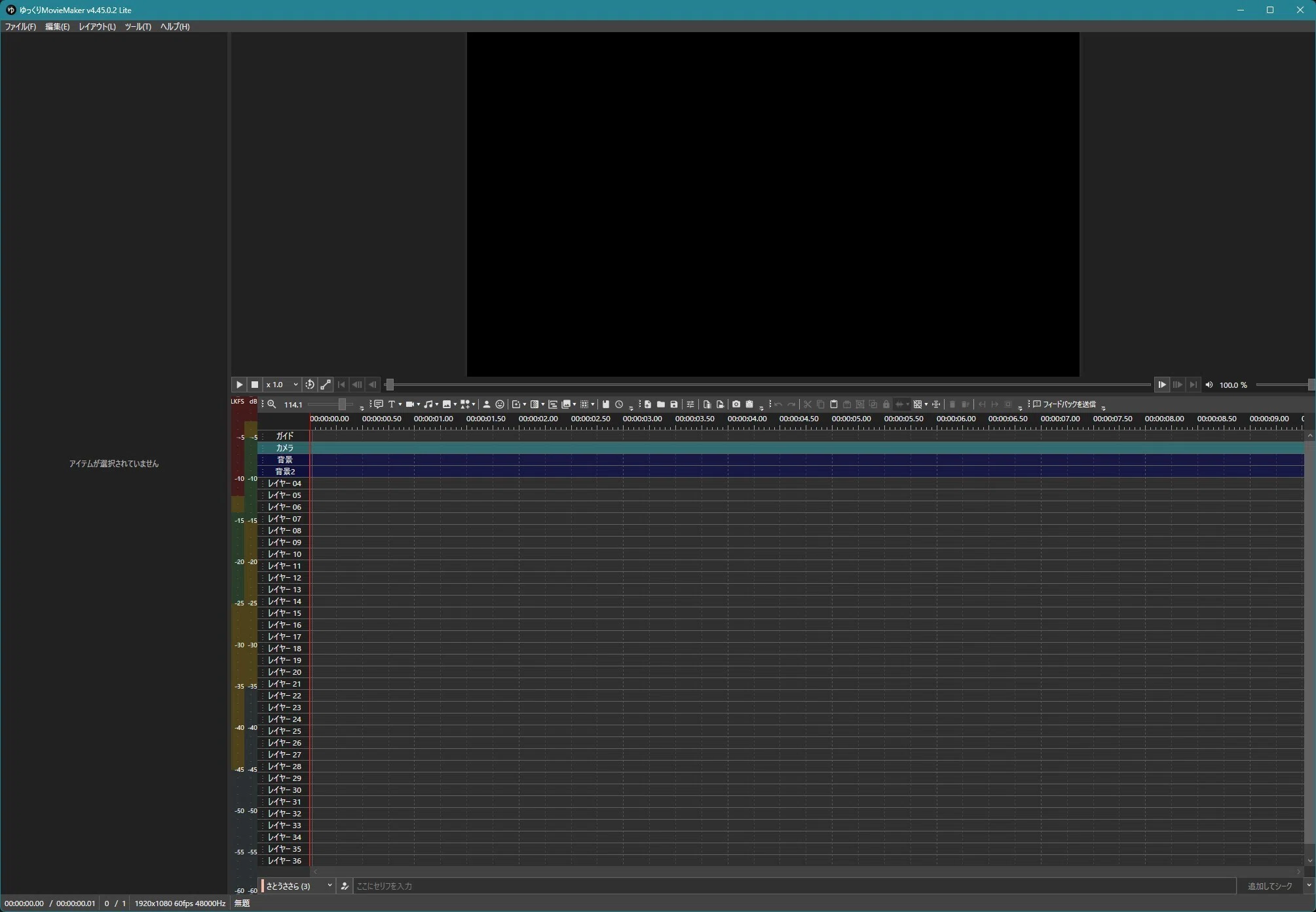Select the カメラ layer header
Viewport: 1316px width, 912px height.
point(284,448)
